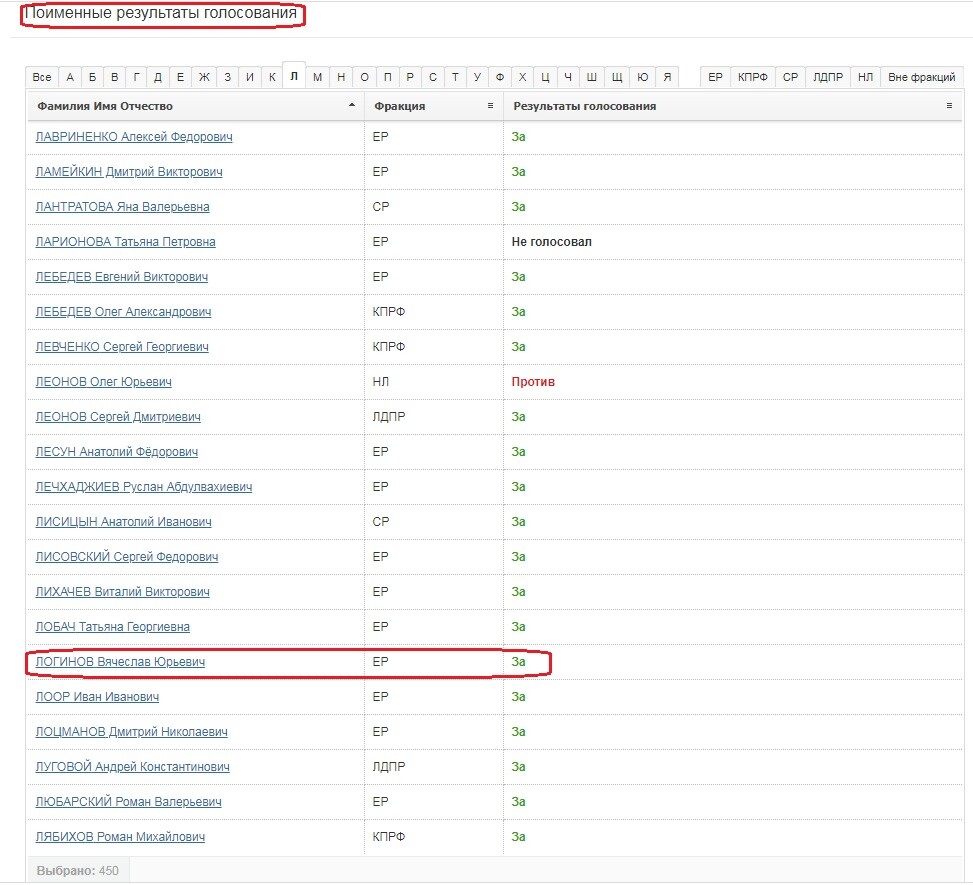Open ЛЯБИХОВ Роман Михайлович link

pyautogui.click(x=120, y=837)
